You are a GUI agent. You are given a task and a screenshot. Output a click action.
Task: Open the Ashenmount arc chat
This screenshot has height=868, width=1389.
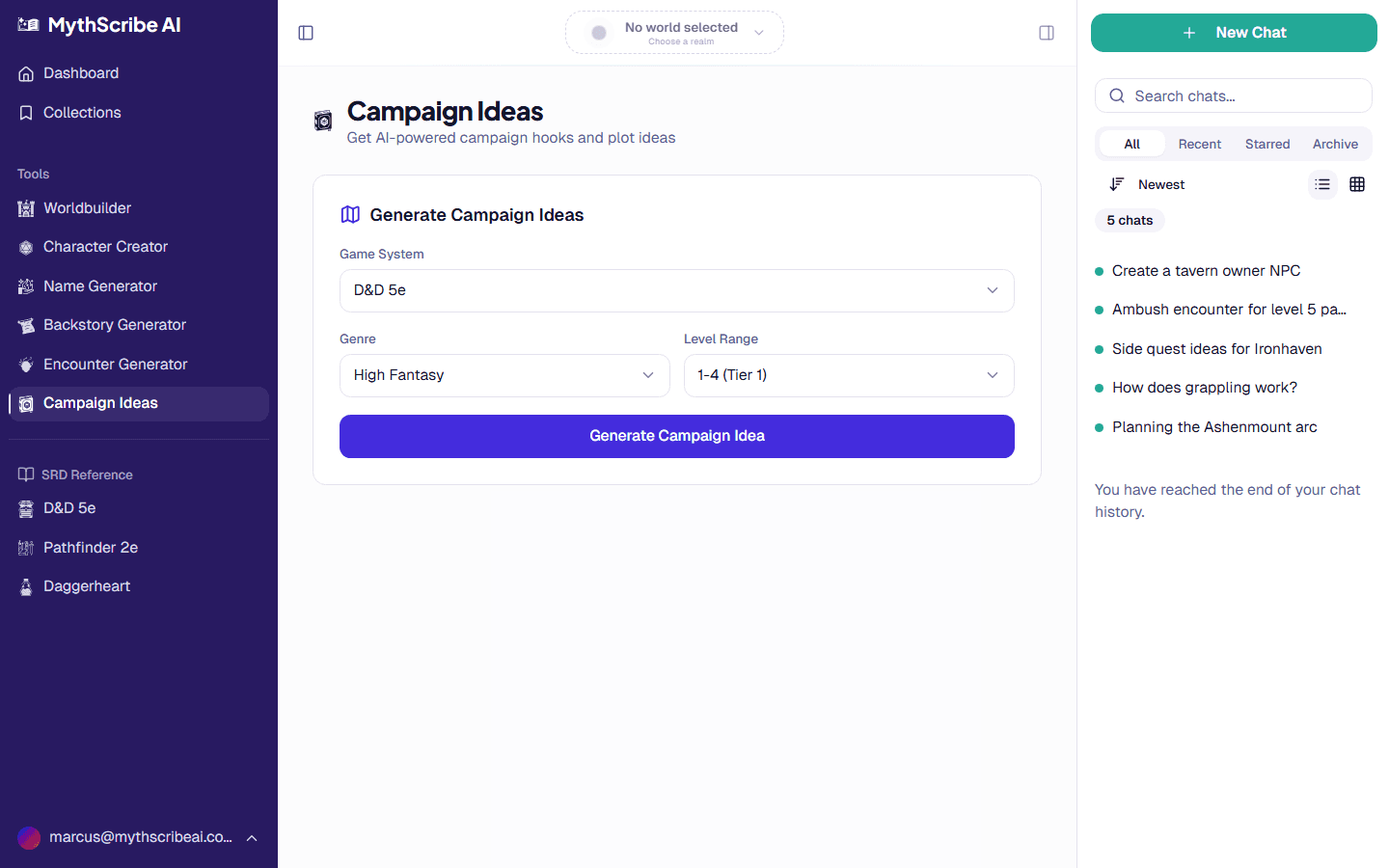[1213, 426]
